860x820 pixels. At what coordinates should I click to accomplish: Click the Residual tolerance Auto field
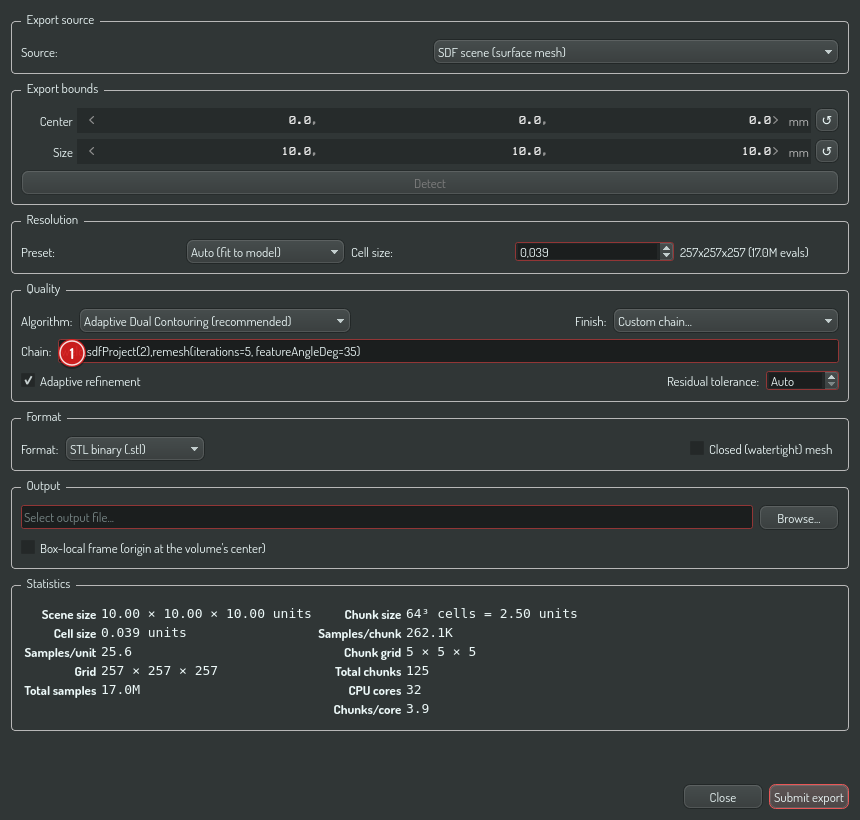click(796, 381)
